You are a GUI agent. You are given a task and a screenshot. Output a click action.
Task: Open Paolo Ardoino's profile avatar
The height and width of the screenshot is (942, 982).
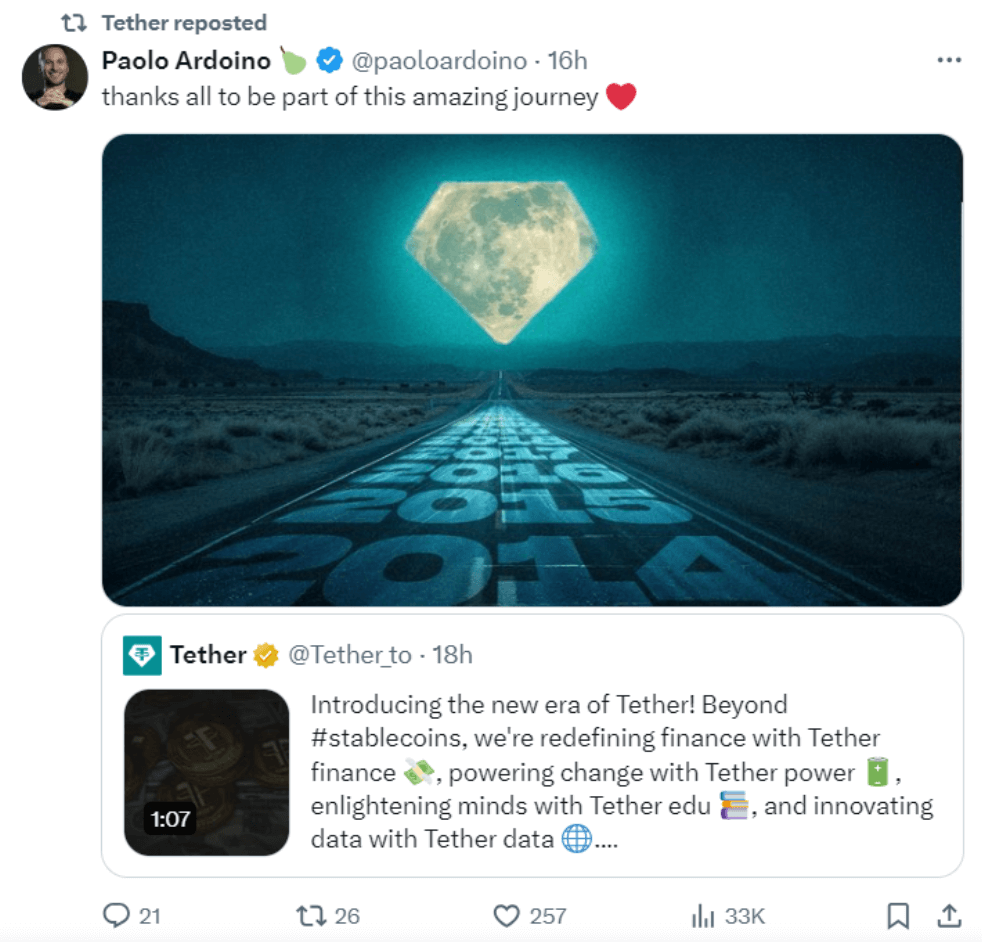[55, 77]
